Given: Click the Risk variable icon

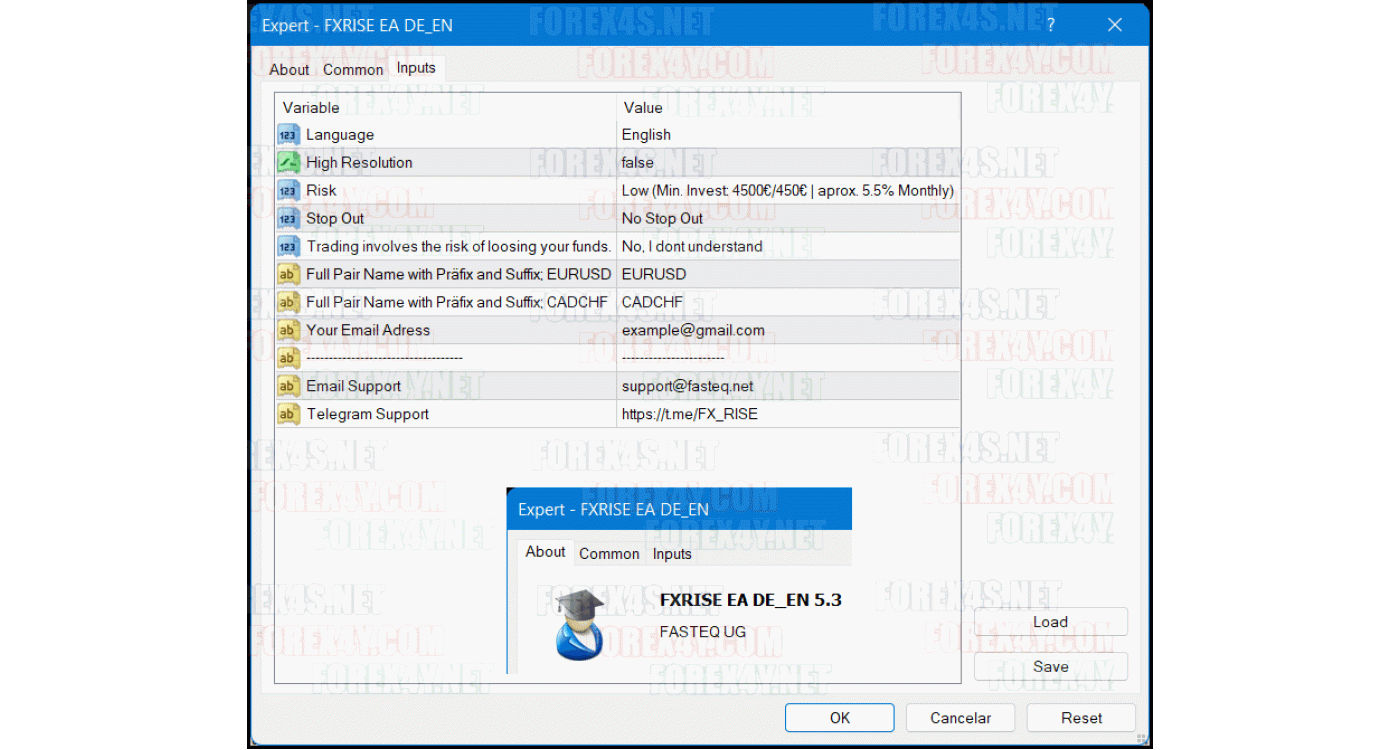Looking at the screenshot, I should click(288, 191).
